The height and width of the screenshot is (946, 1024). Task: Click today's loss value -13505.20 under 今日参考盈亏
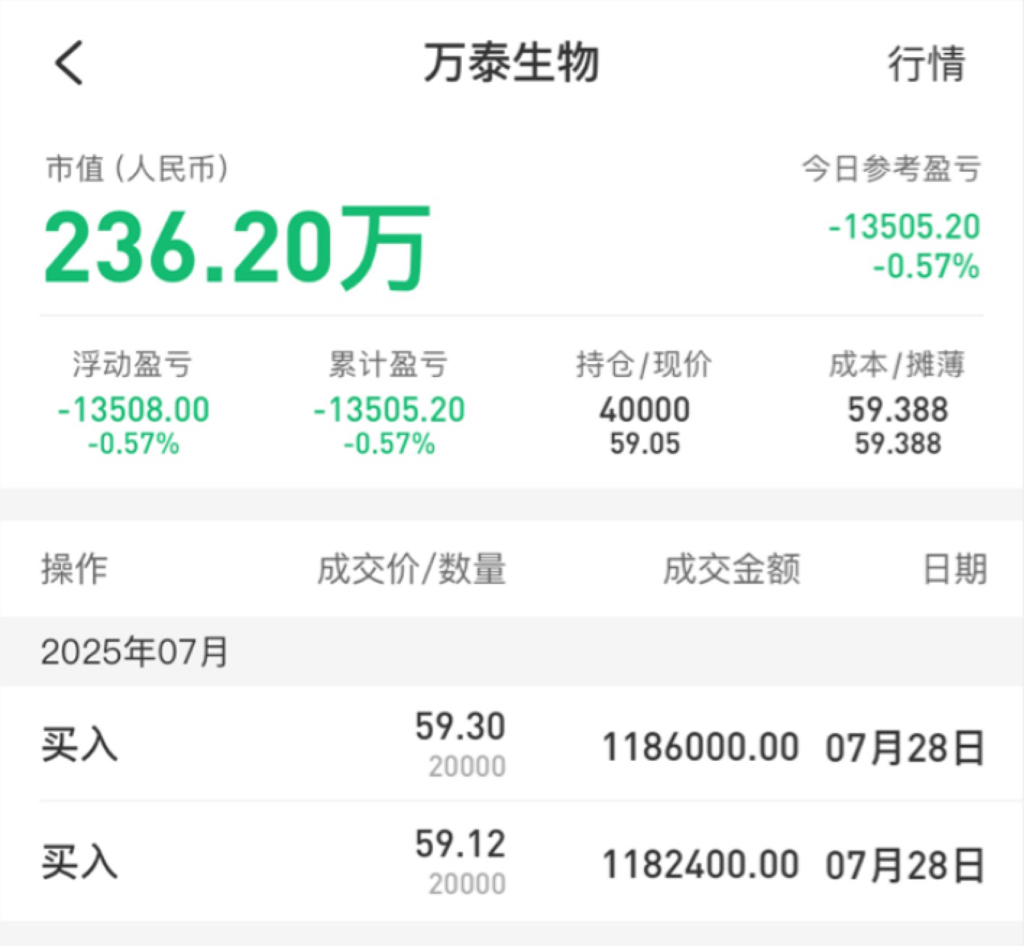(x=904, y=227)
